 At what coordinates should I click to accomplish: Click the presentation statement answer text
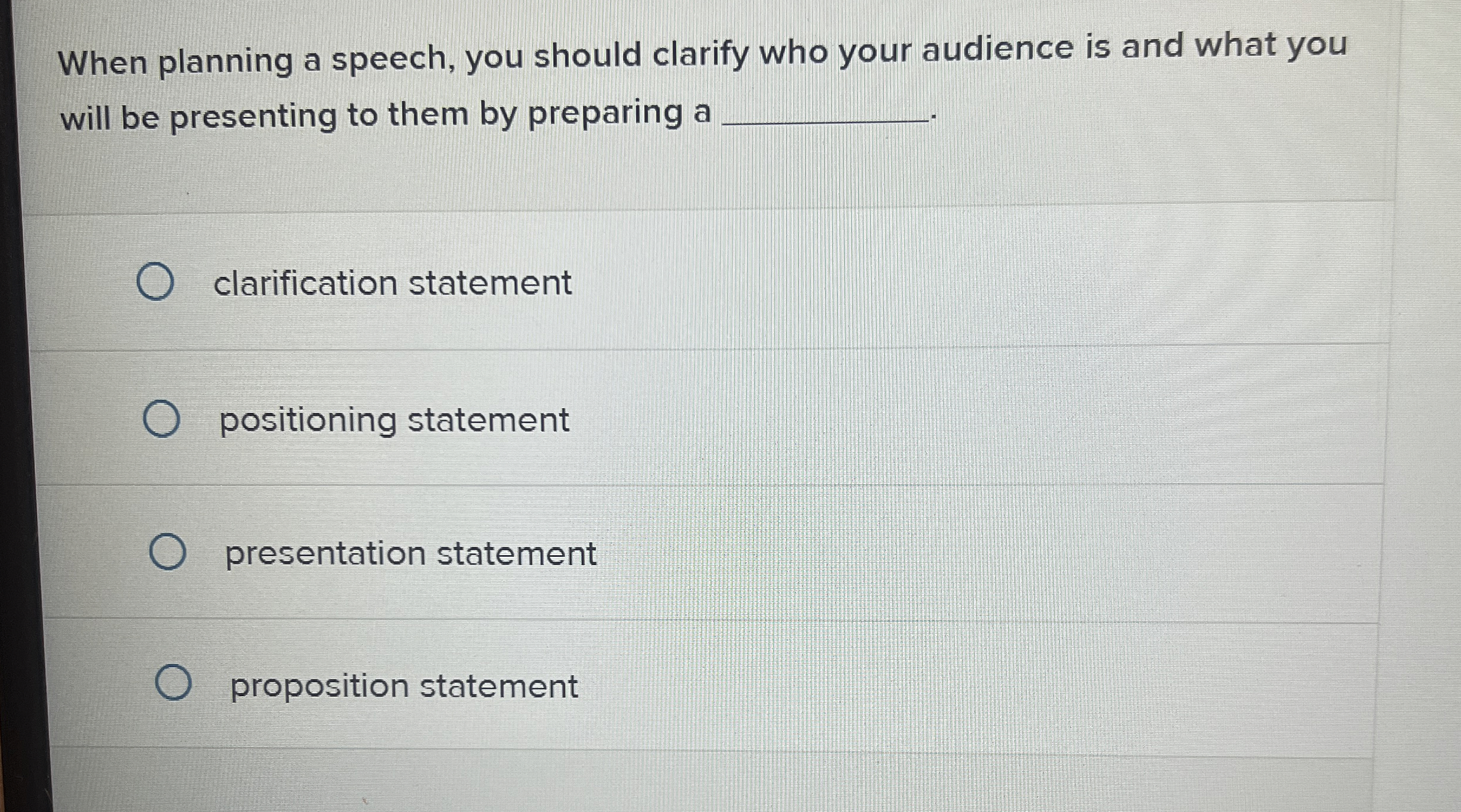[x=410, y=554]
